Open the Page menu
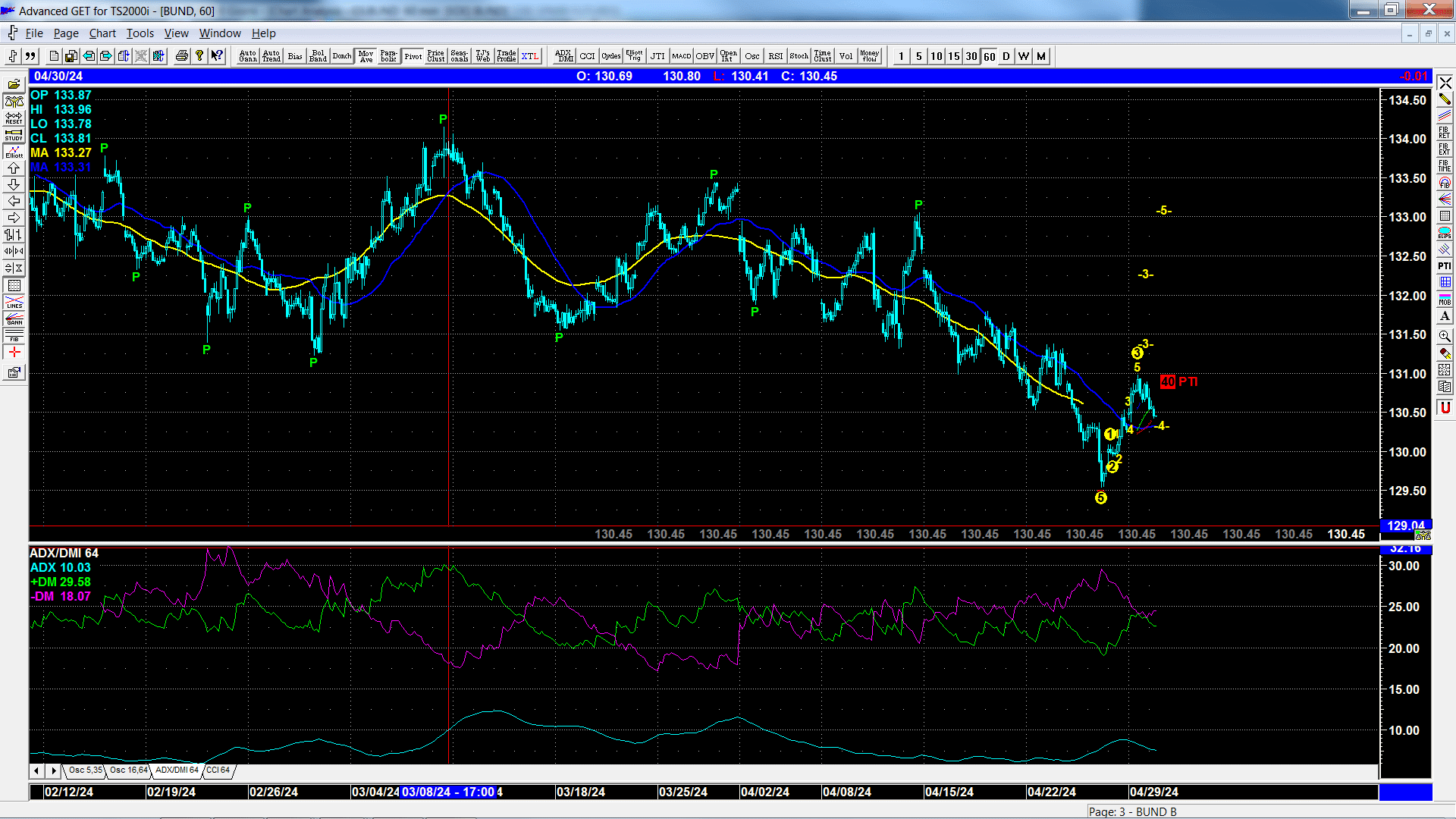This screenshot has width=1456, height=819. pyautogui.click(x=66, y=33)
